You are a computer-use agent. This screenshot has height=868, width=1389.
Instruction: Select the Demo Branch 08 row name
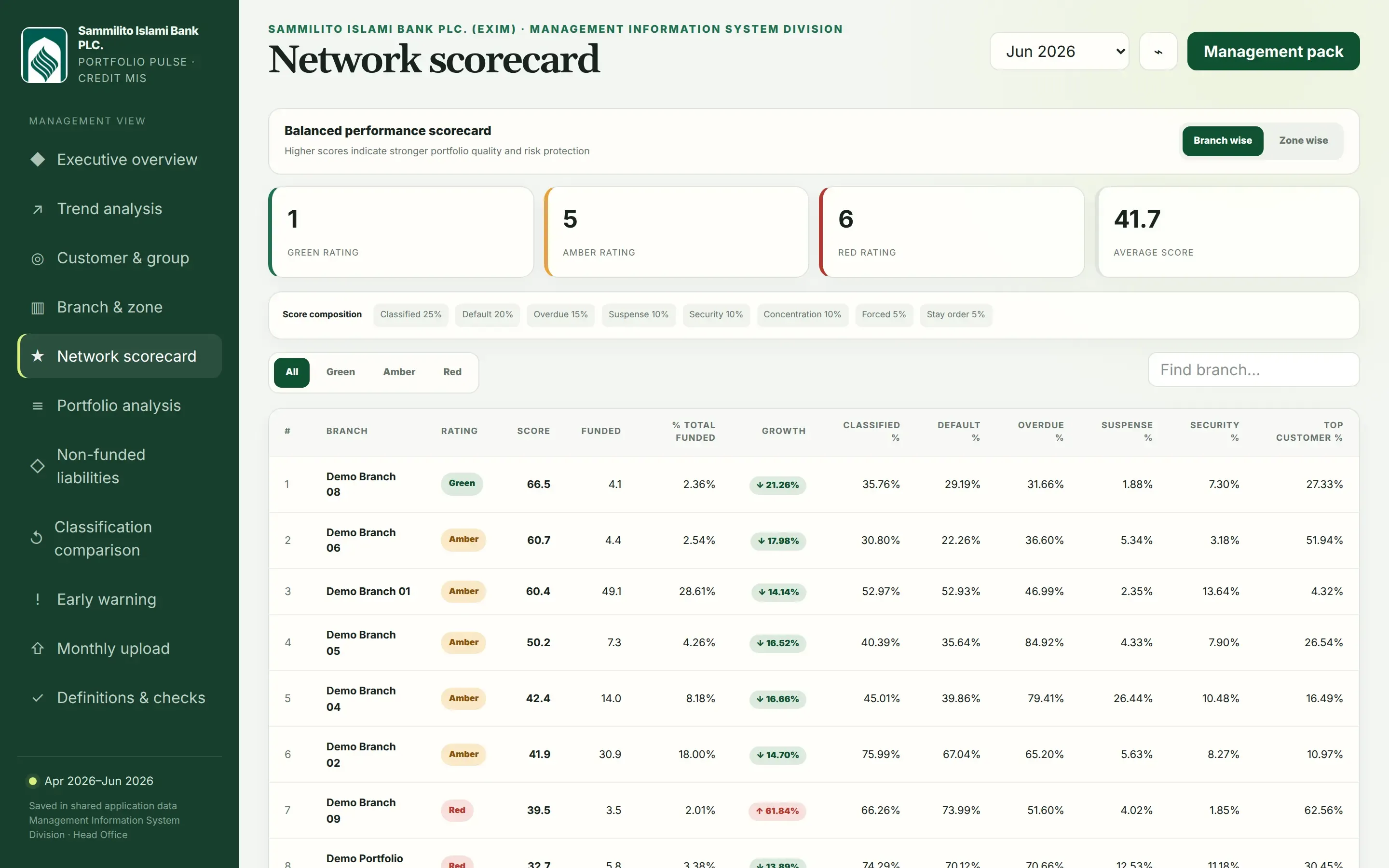[361, 485]
